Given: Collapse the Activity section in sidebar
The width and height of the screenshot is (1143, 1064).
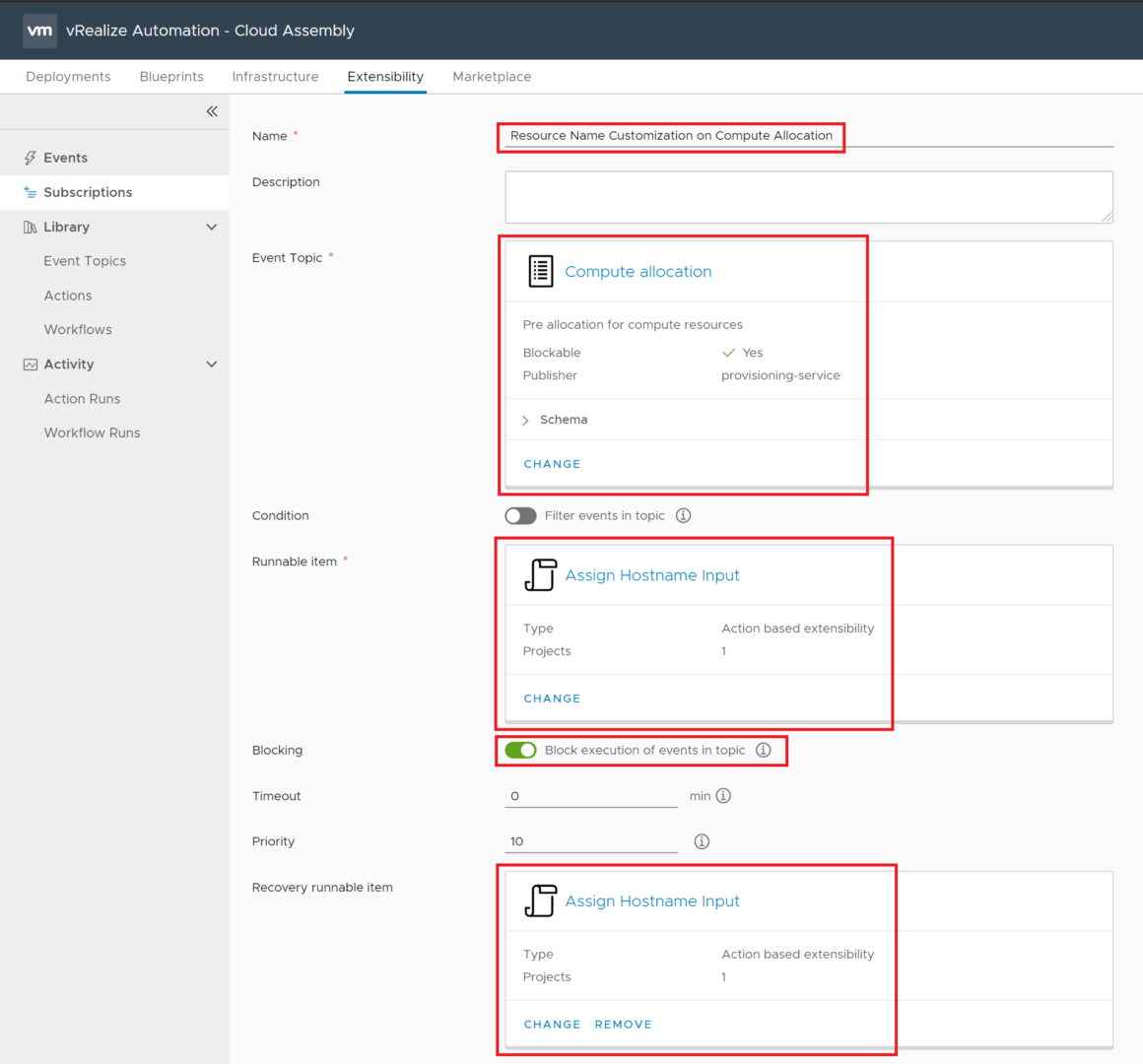Looking at the screenshot, I should coord(211,365).
